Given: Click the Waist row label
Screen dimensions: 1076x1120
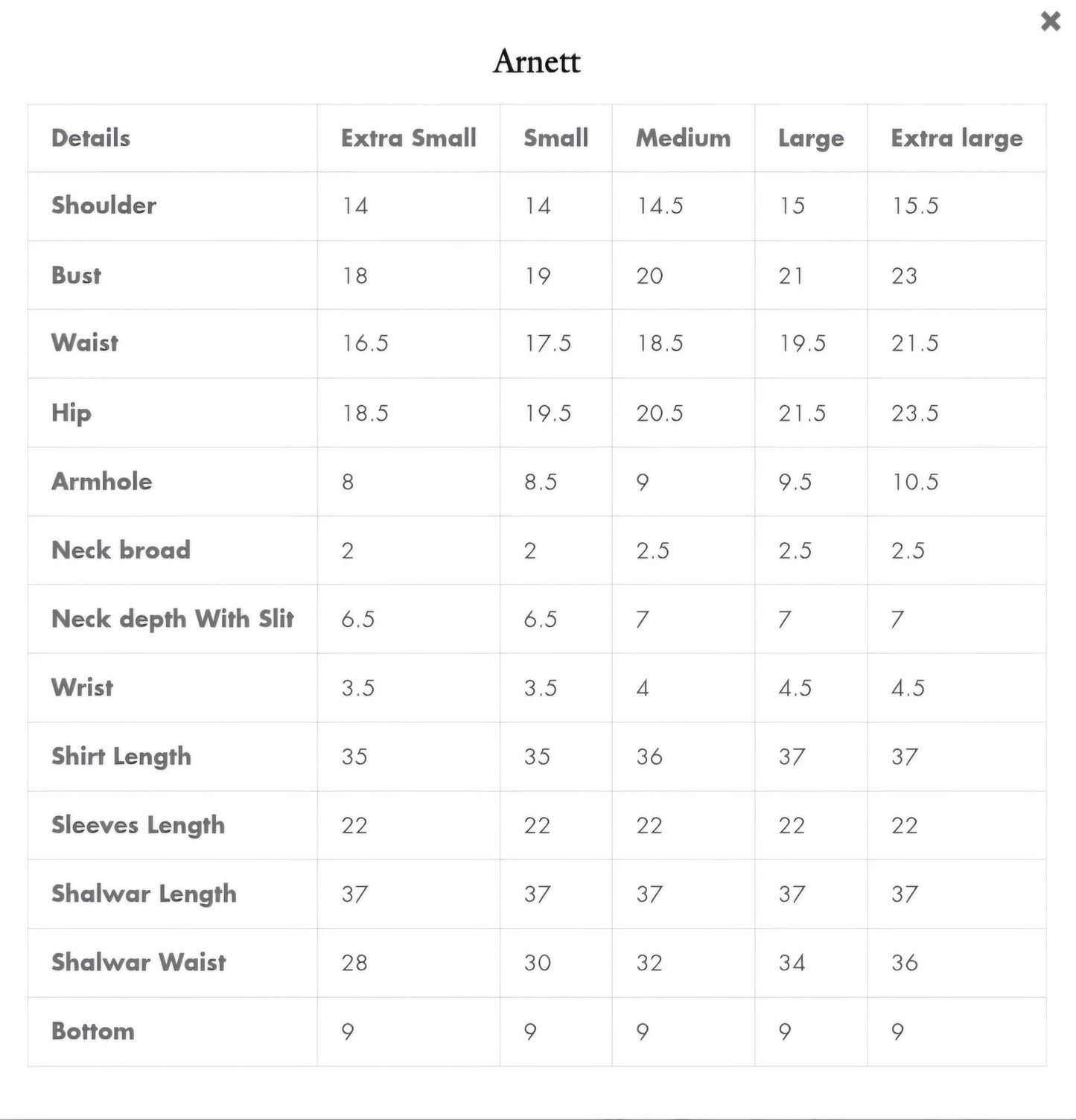Looking at the screenshot, I should click(85, 343).
